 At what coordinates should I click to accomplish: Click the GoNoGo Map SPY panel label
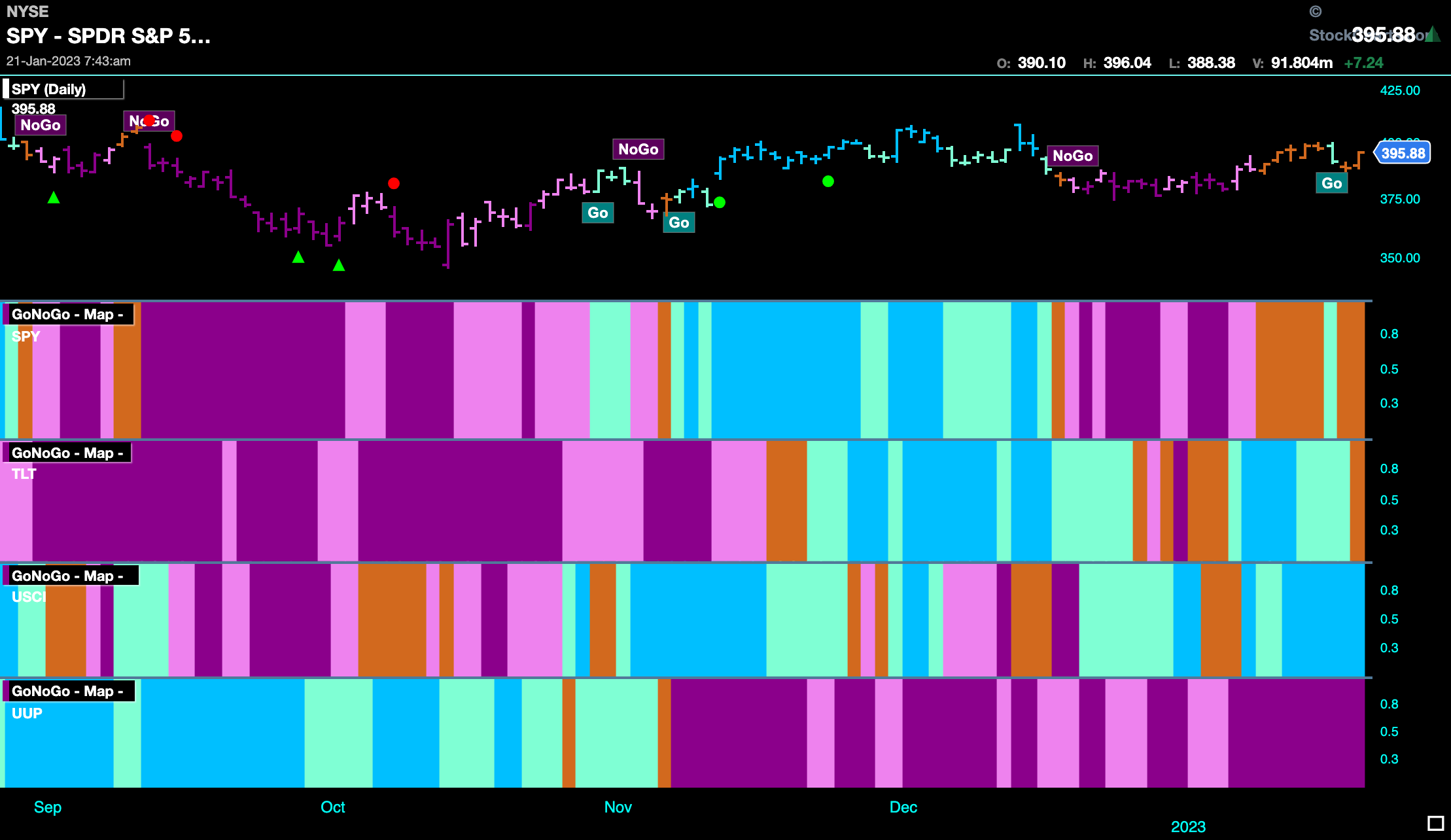point(68,314)
